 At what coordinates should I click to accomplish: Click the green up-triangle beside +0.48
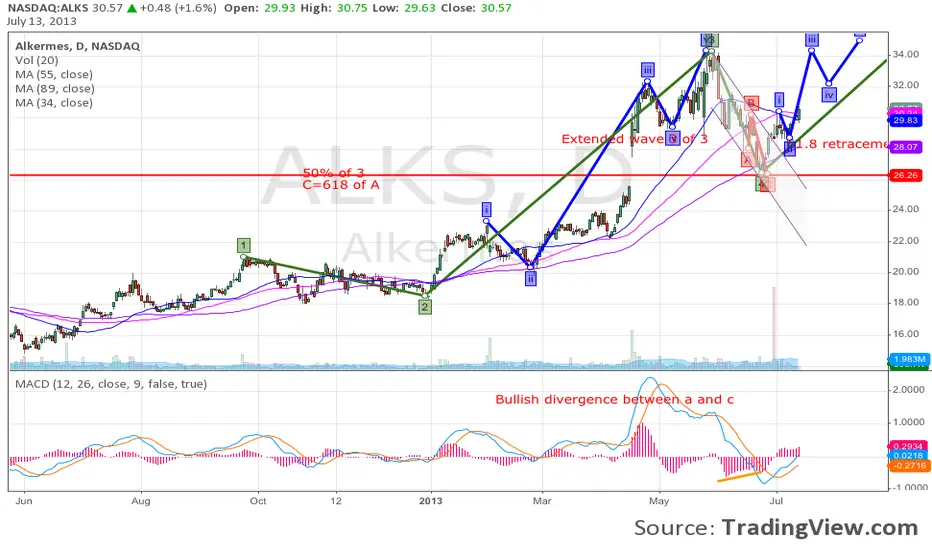tap(132, 8)
